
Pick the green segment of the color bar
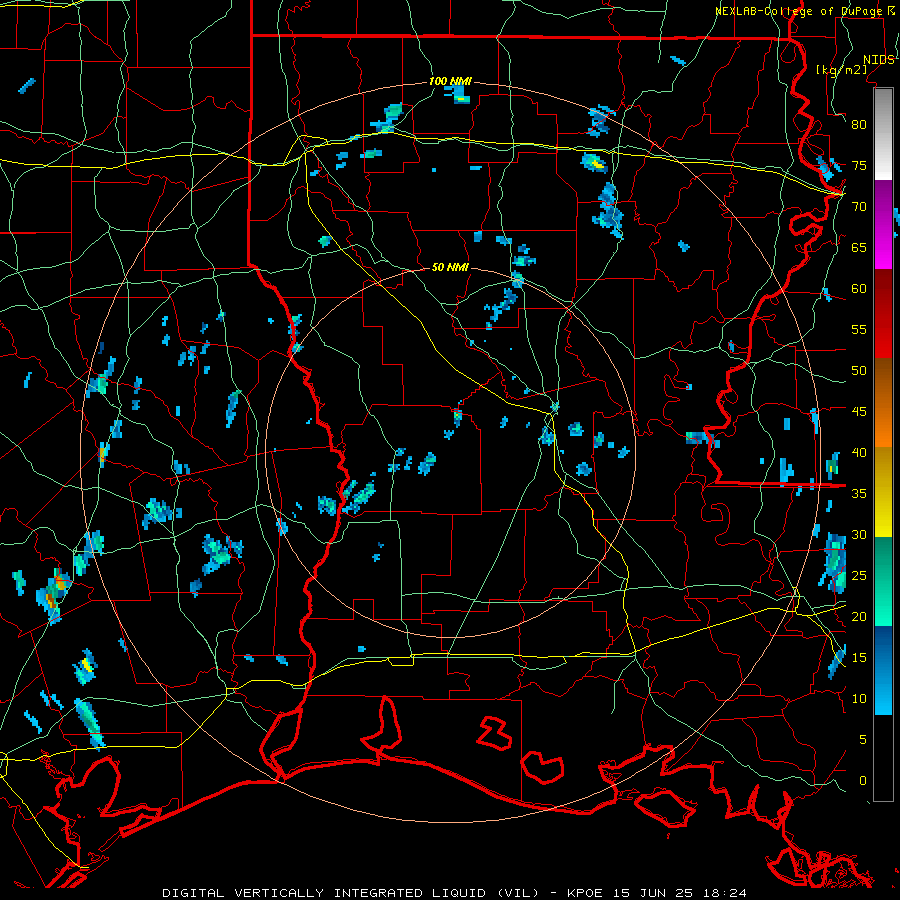click(884, 581)
